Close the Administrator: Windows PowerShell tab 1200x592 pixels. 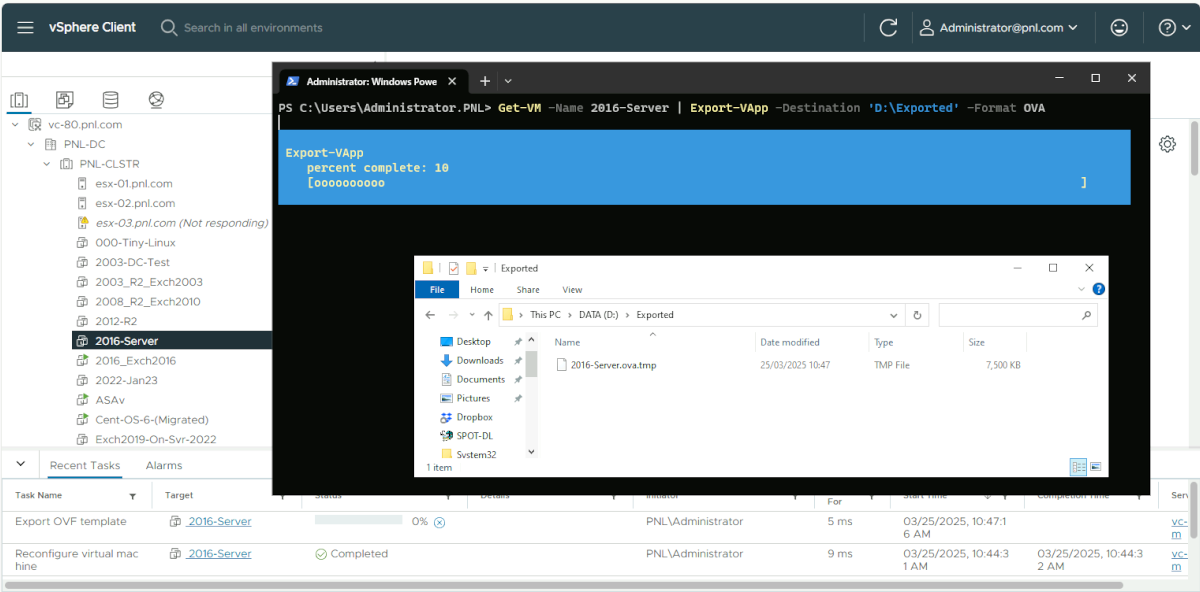coord(452,81)
